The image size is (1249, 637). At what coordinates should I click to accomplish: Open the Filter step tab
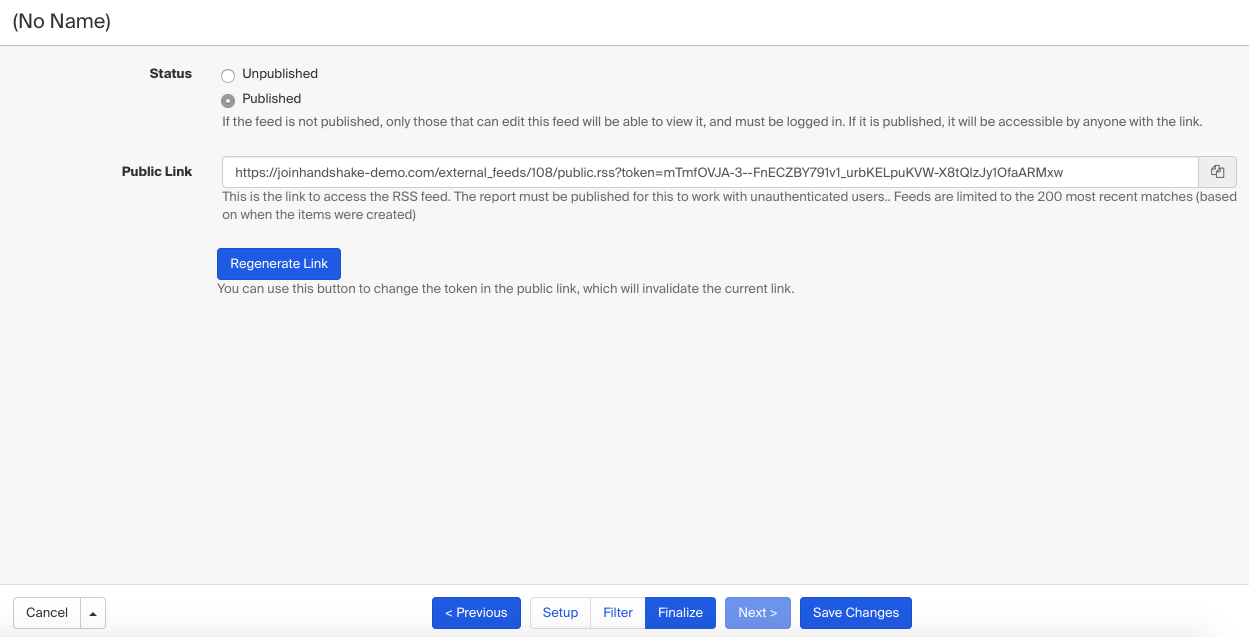618,613
